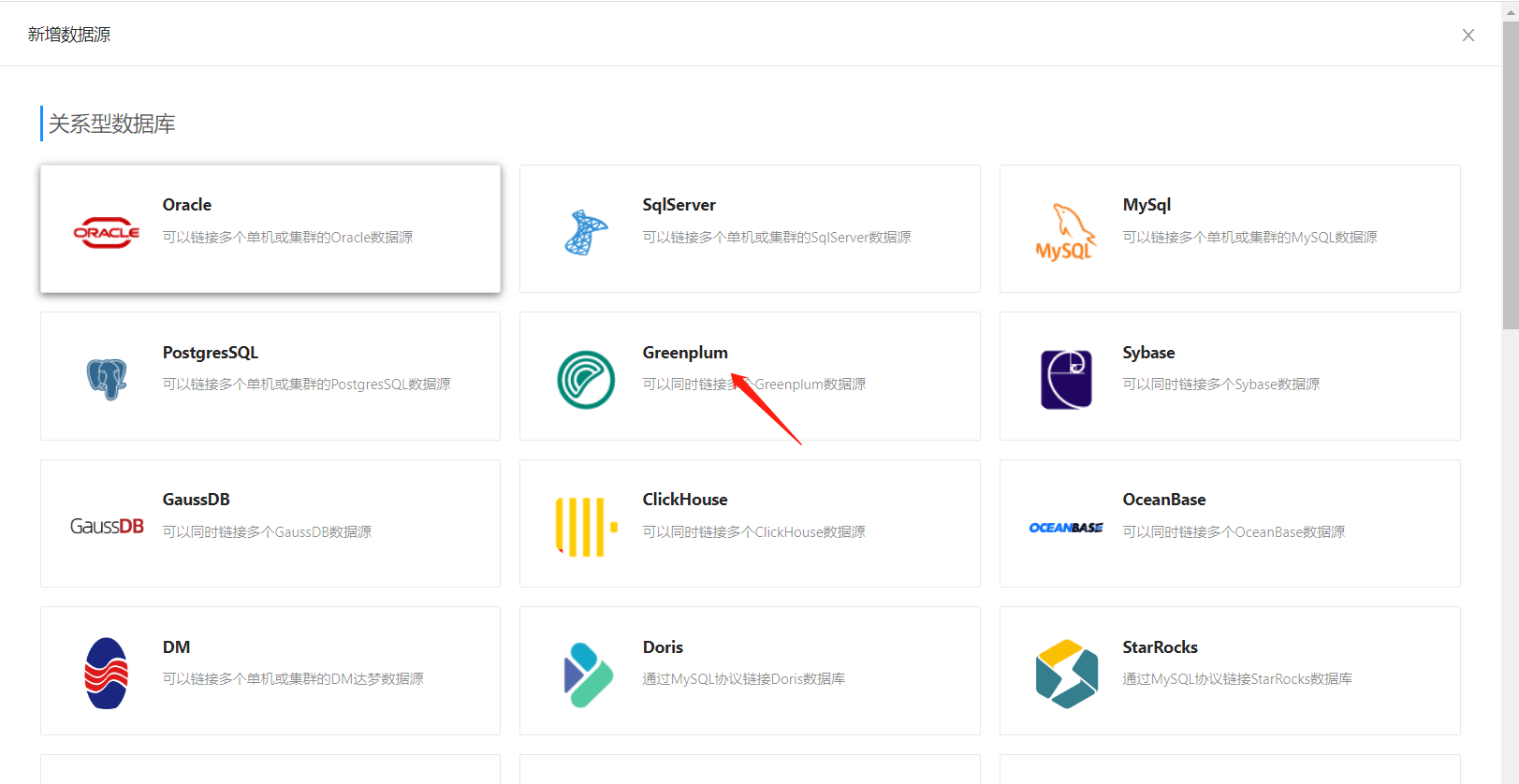The image size is (1519, 784).
Task: Select the OceanBase card title
Action: (x=1163, y=500)
